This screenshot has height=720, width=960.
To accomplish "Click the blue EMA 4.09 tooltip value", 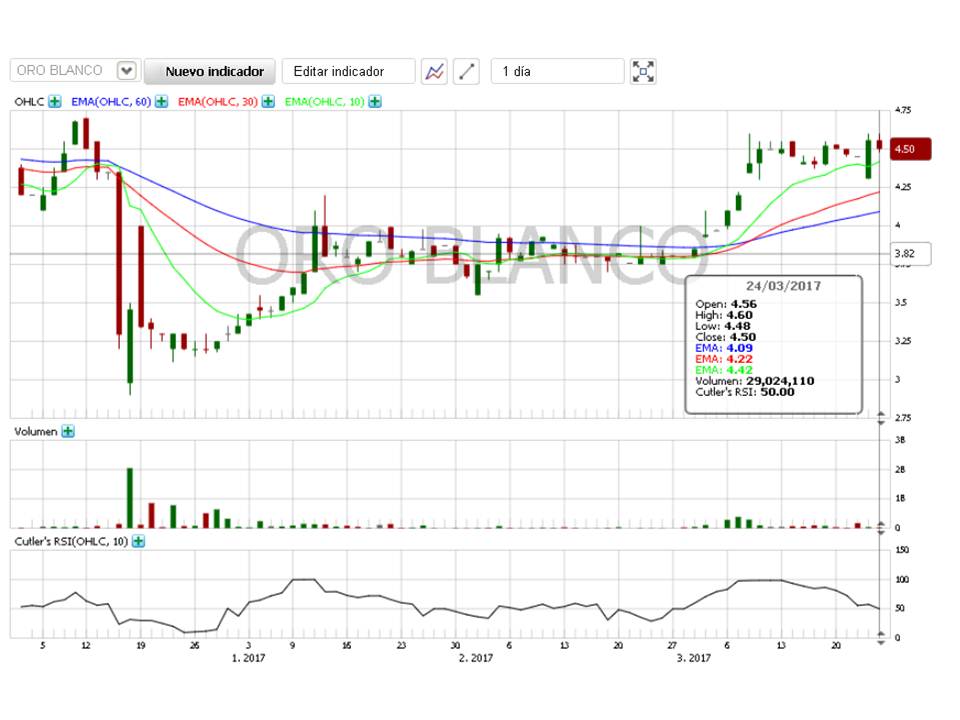I will click(740, 348).
